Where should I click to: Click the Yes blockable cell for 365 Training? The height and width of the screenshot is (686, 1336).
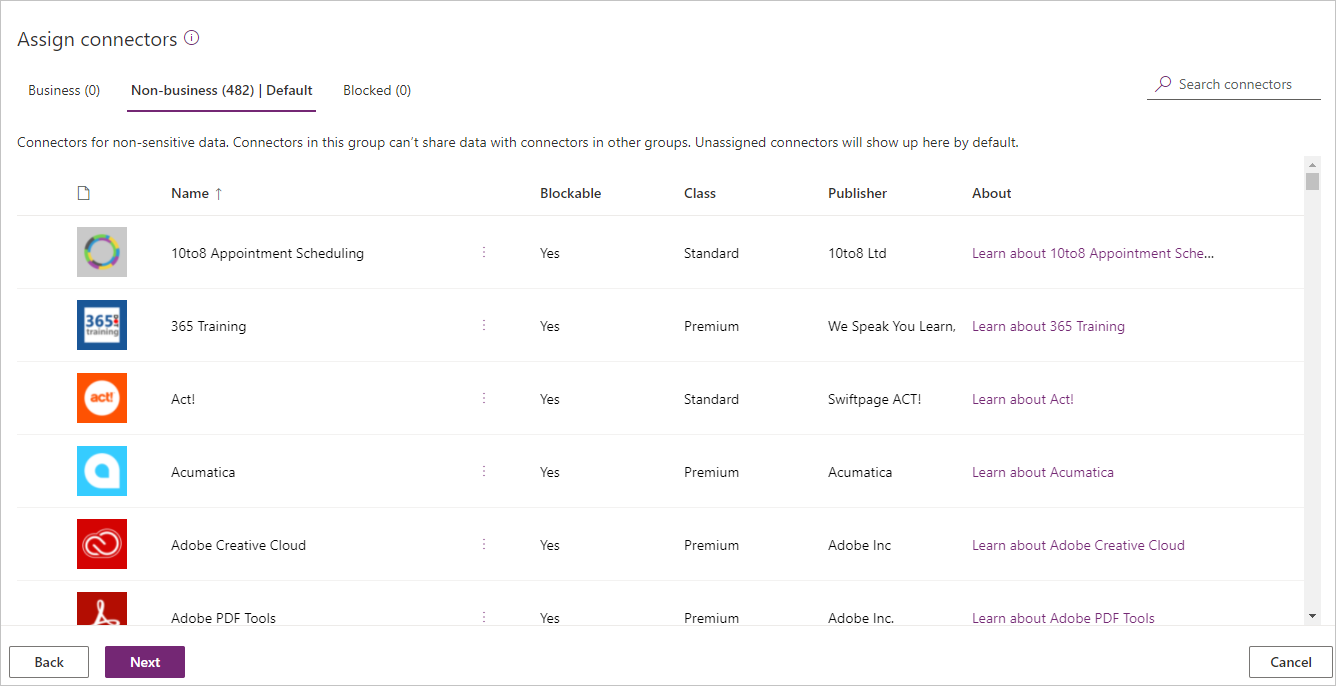(x=550, y=326)
